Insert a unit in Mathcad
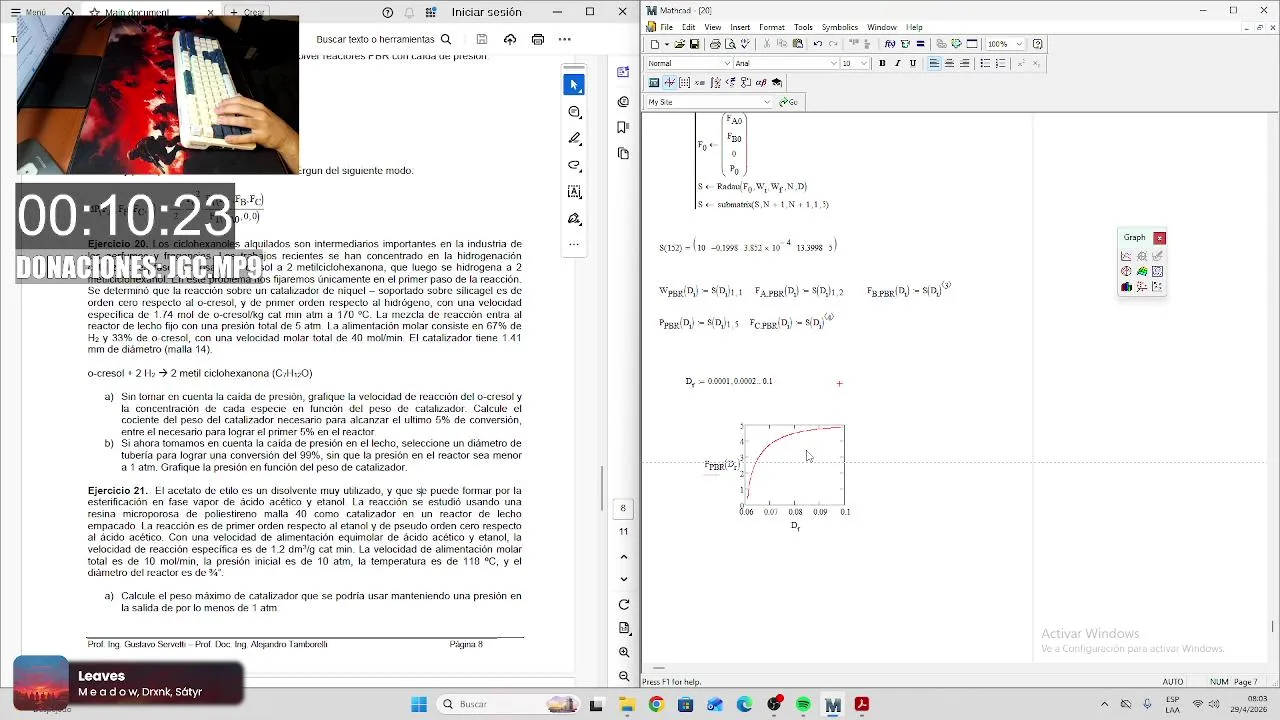Viewport: 1280px width, 720px height. click(905, 44)
